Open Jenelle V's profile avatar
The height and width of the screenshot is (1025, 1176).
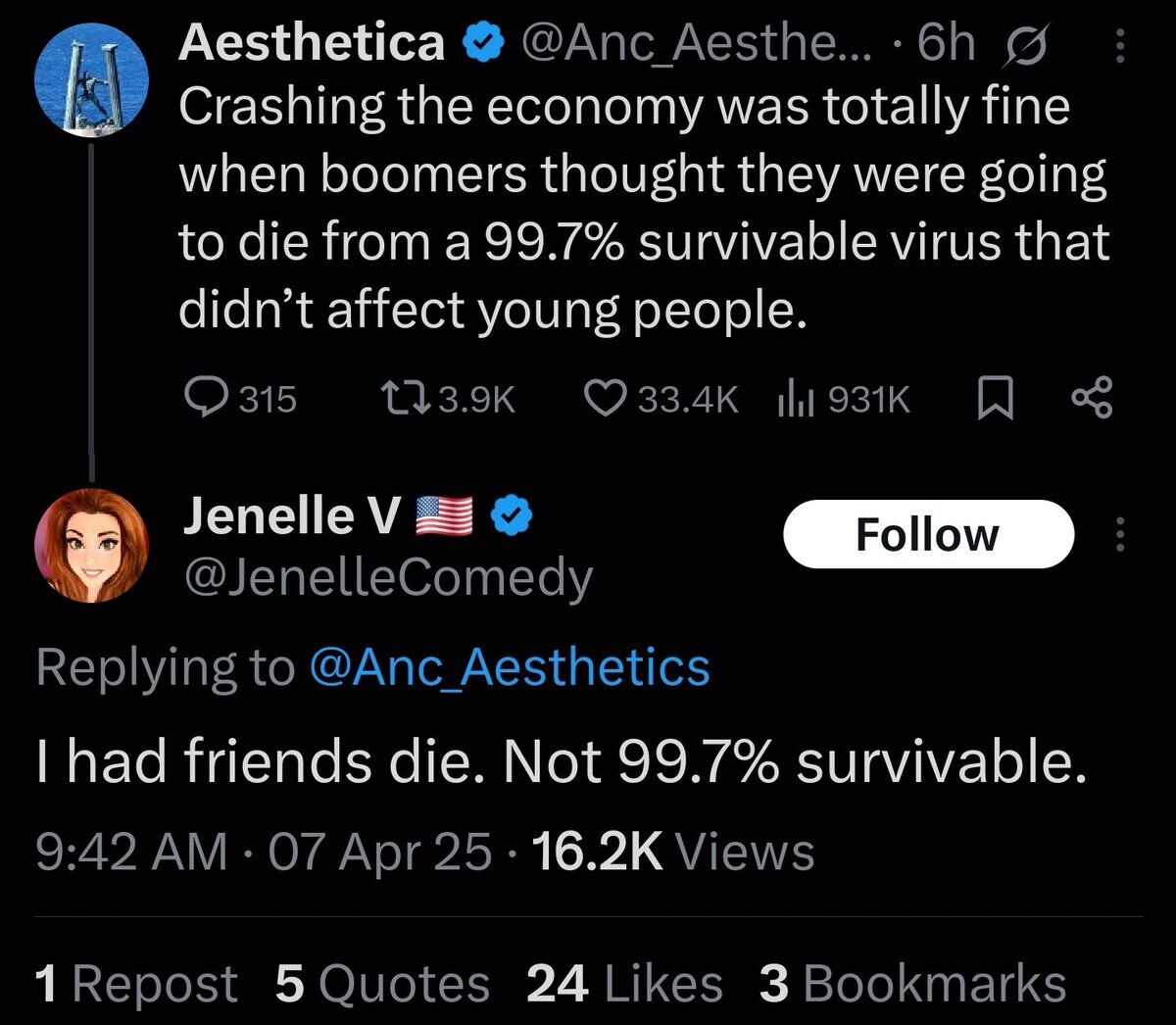(x=91, y=544)
